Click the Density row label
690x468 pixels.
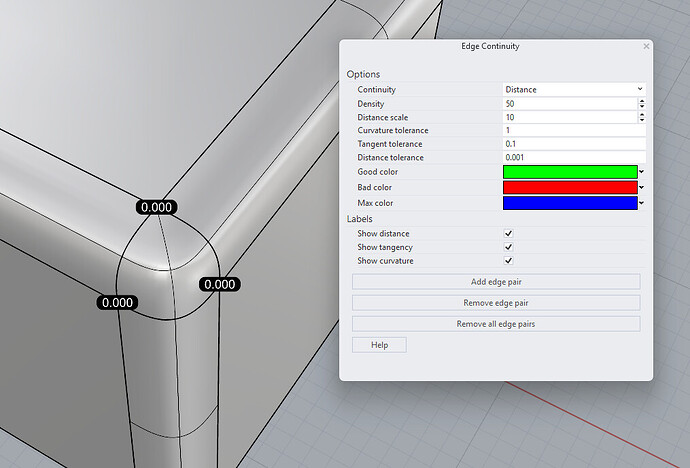point(371,104)
